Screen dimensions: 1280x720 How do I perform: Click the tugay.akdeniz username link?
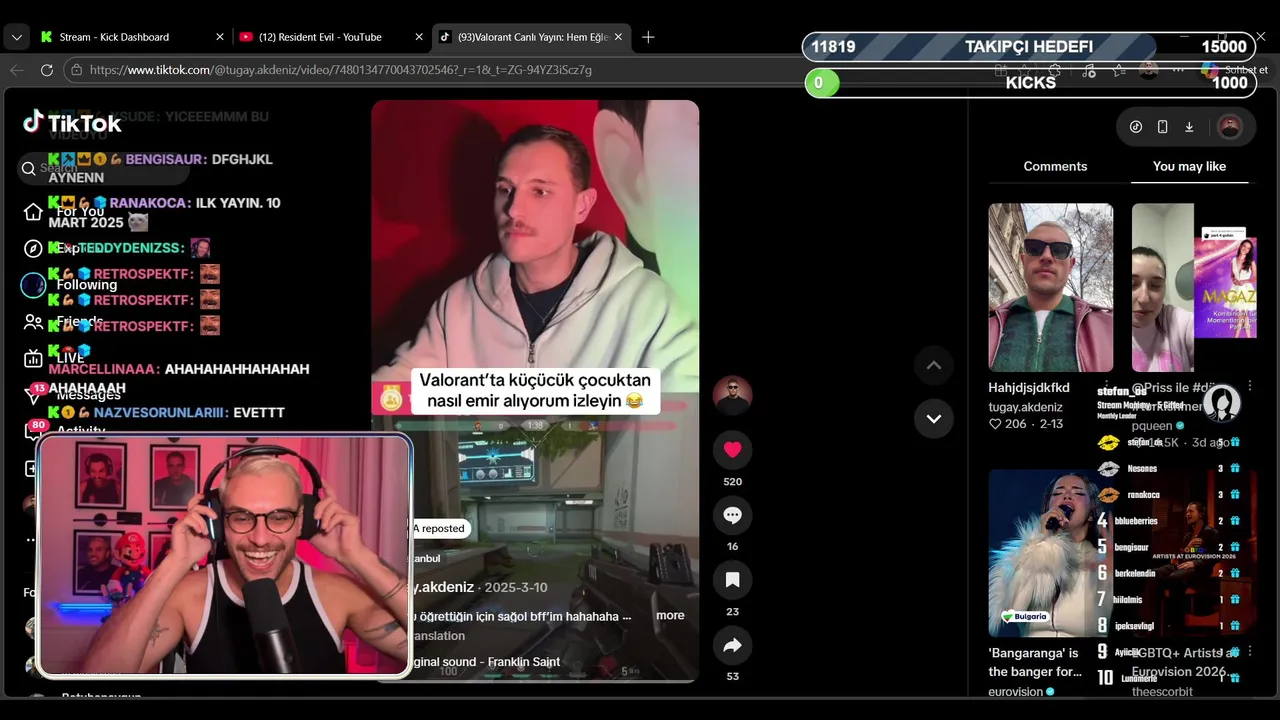click(x=1025, y=407)
